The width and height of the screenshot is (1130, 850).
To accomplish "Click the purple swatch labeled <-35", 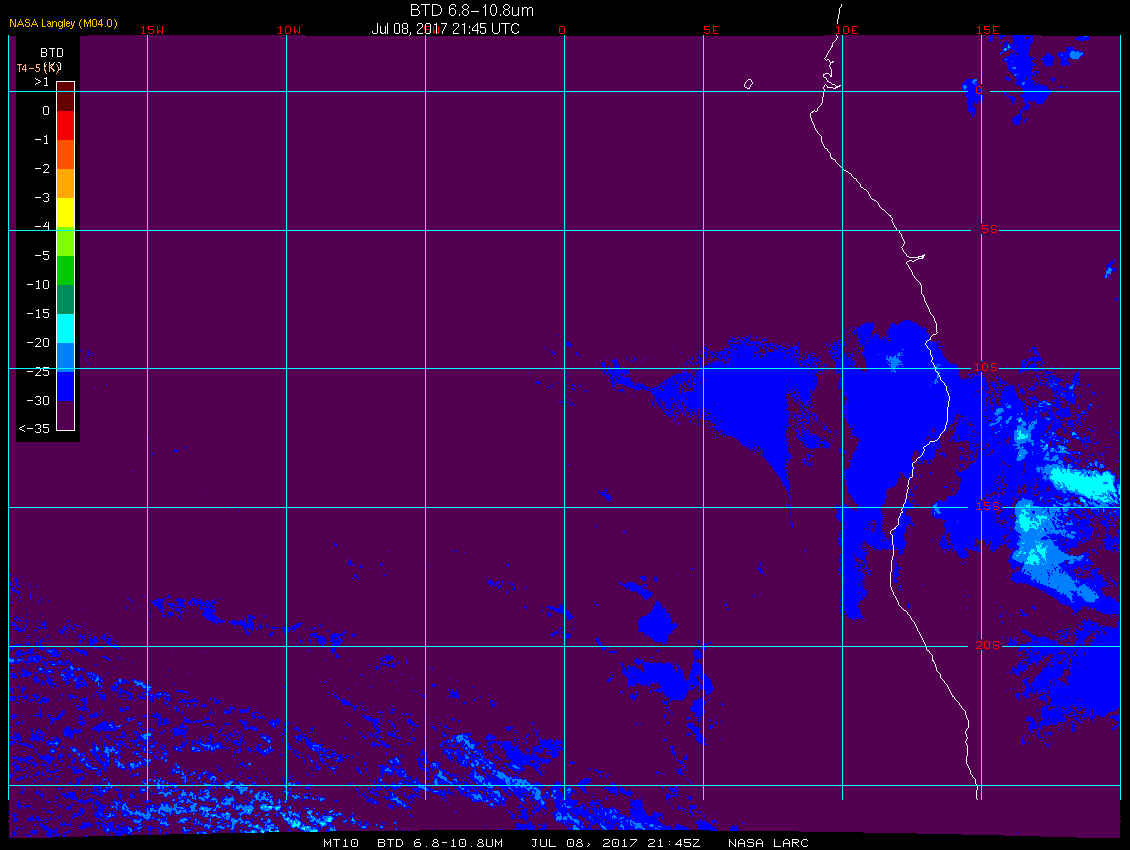I will [66, 415].
